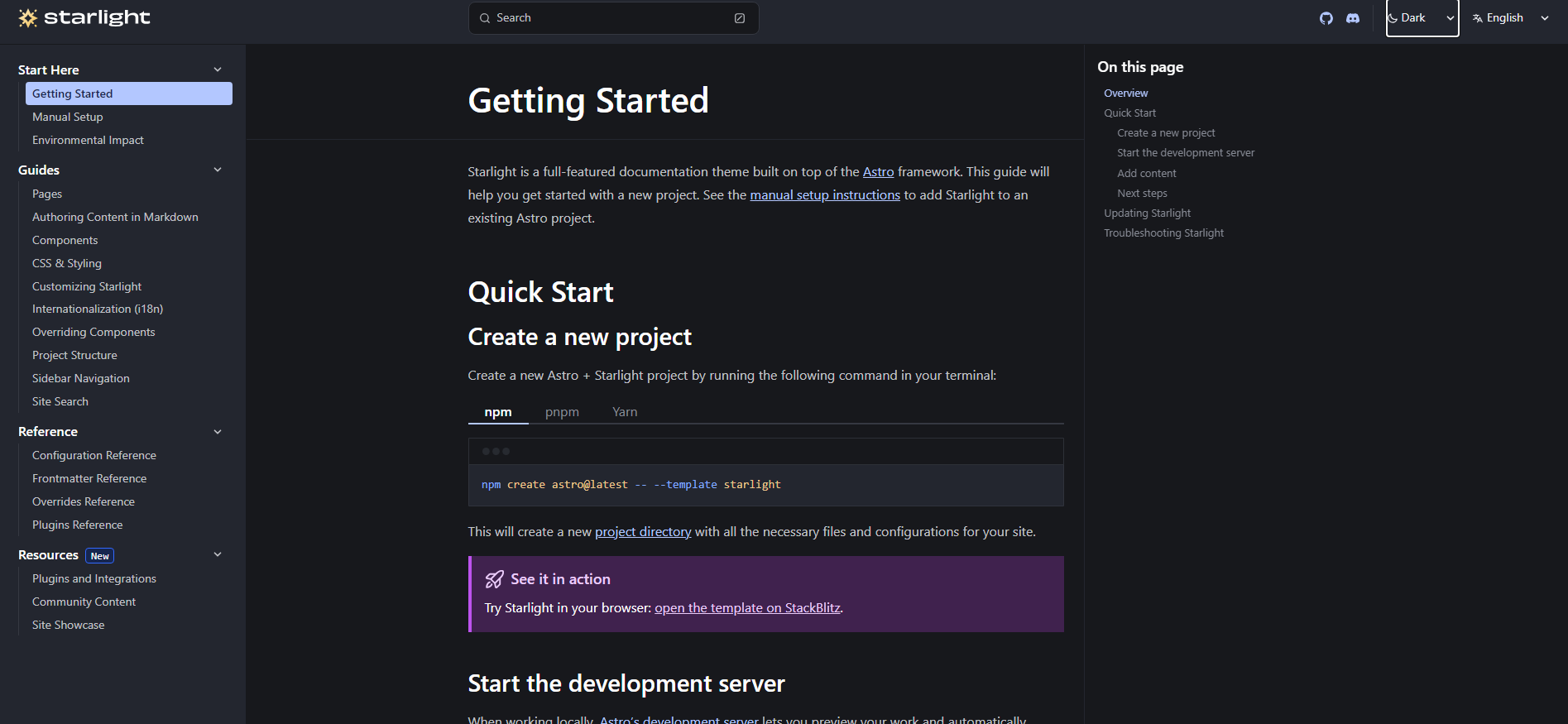
Task: Collapse the Reference sidebar section
Action: coord(121,432)
